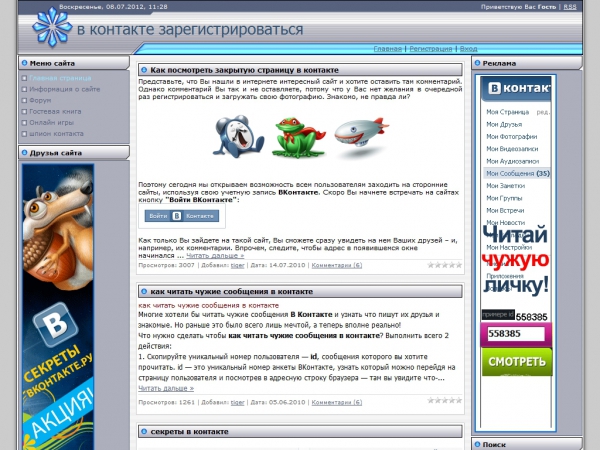Rate the first article with the star rating
The height and width of the screenshot is (450, 600).
[445, 265]
